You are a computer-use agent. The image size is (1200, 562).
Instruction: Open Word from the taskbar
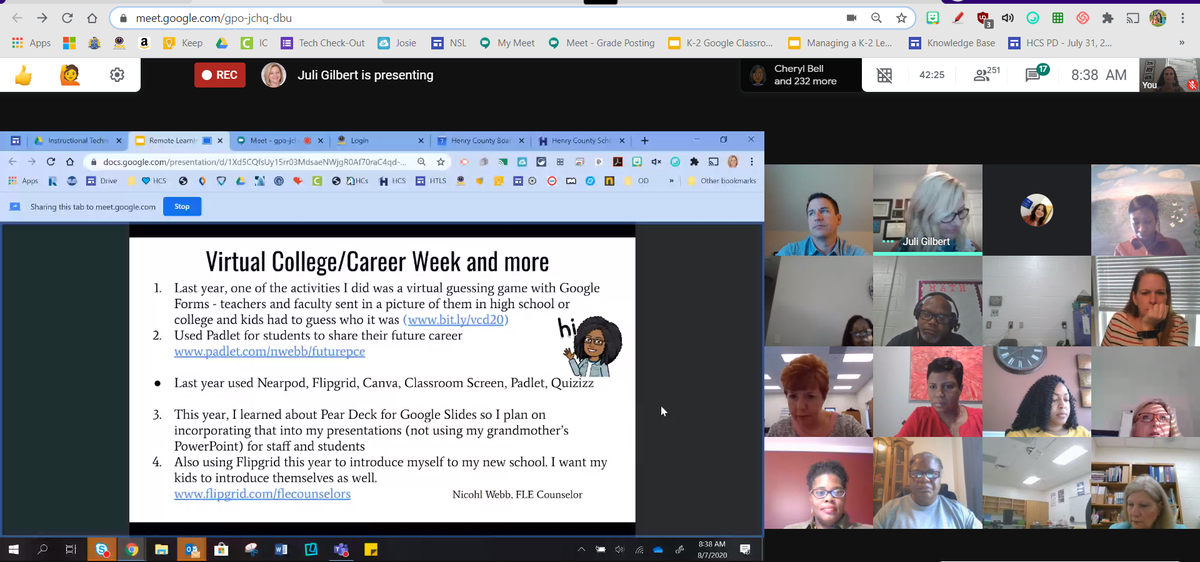click(x=280, y=549)
